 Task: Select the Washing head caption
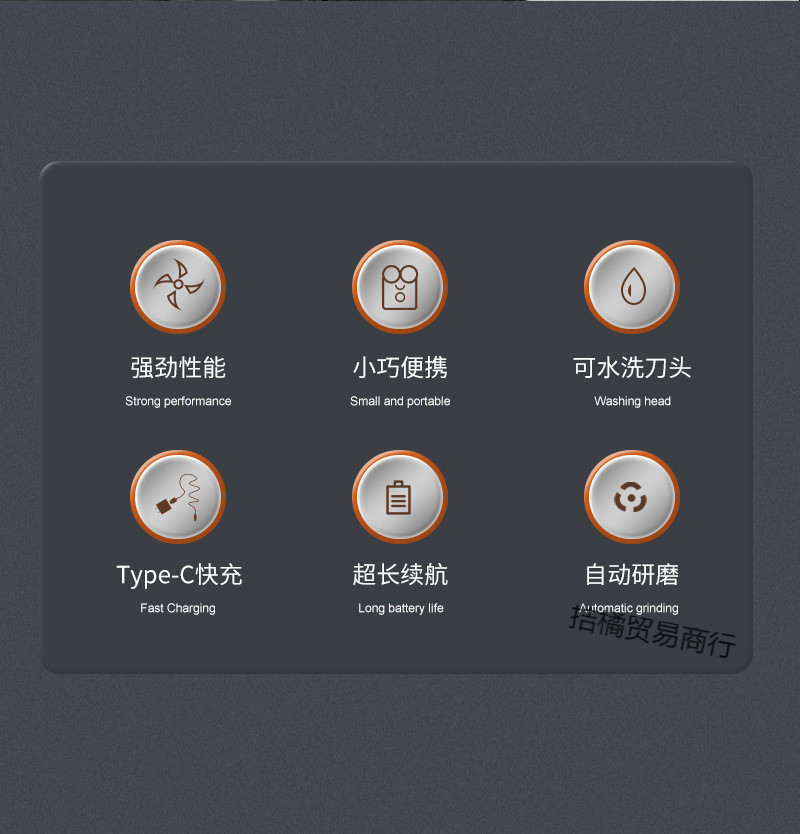click(632, 401)
